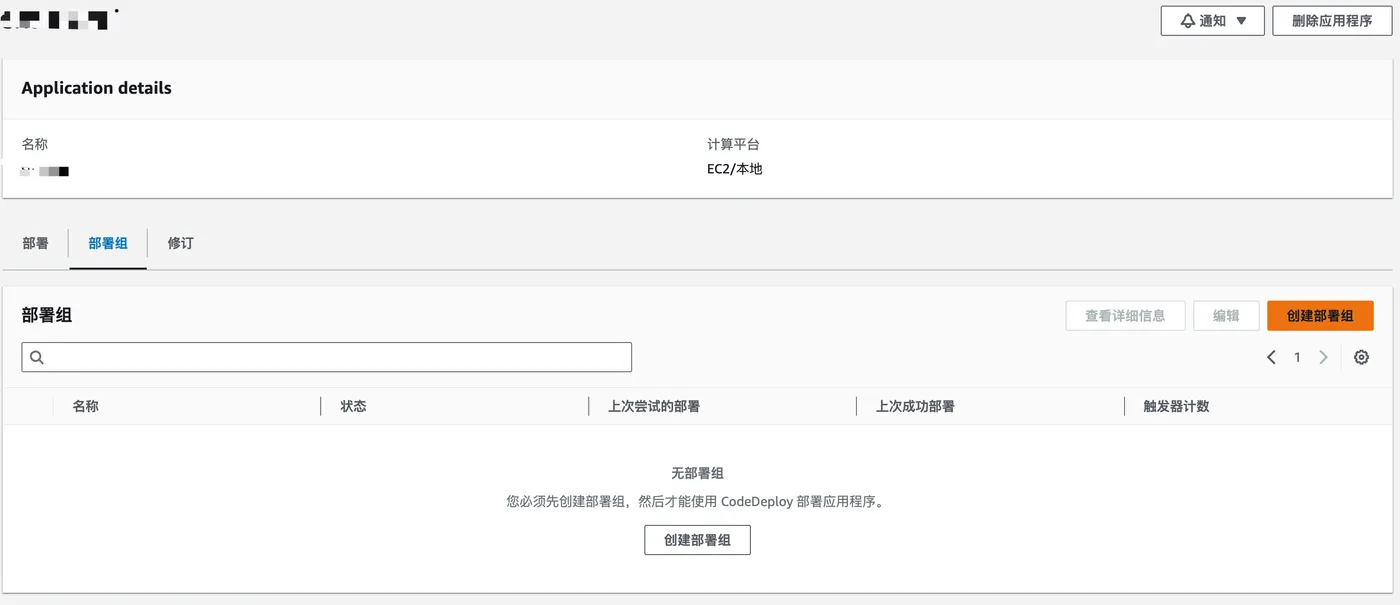This screenshot has width=1400, height=605.
Task: Click the magnifier icon in the search box
Action: tap(37, 357)
